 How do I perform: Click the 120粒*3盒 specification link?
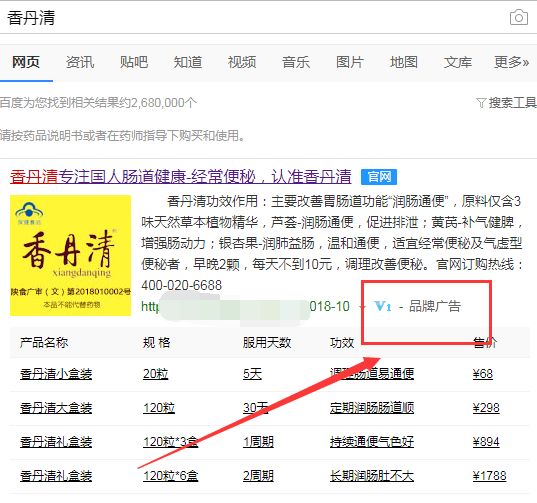171,441
